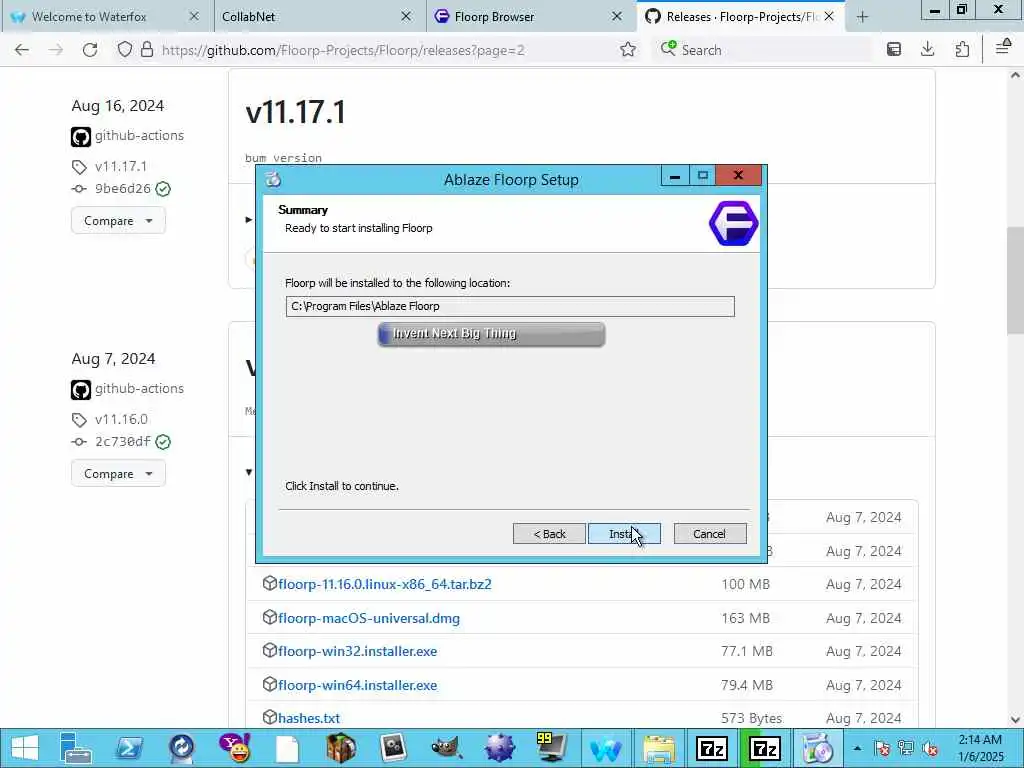Download floorp-win32.installer.exe
Viewport: 1024px width, 768px height.
click(x=357, y=651)
